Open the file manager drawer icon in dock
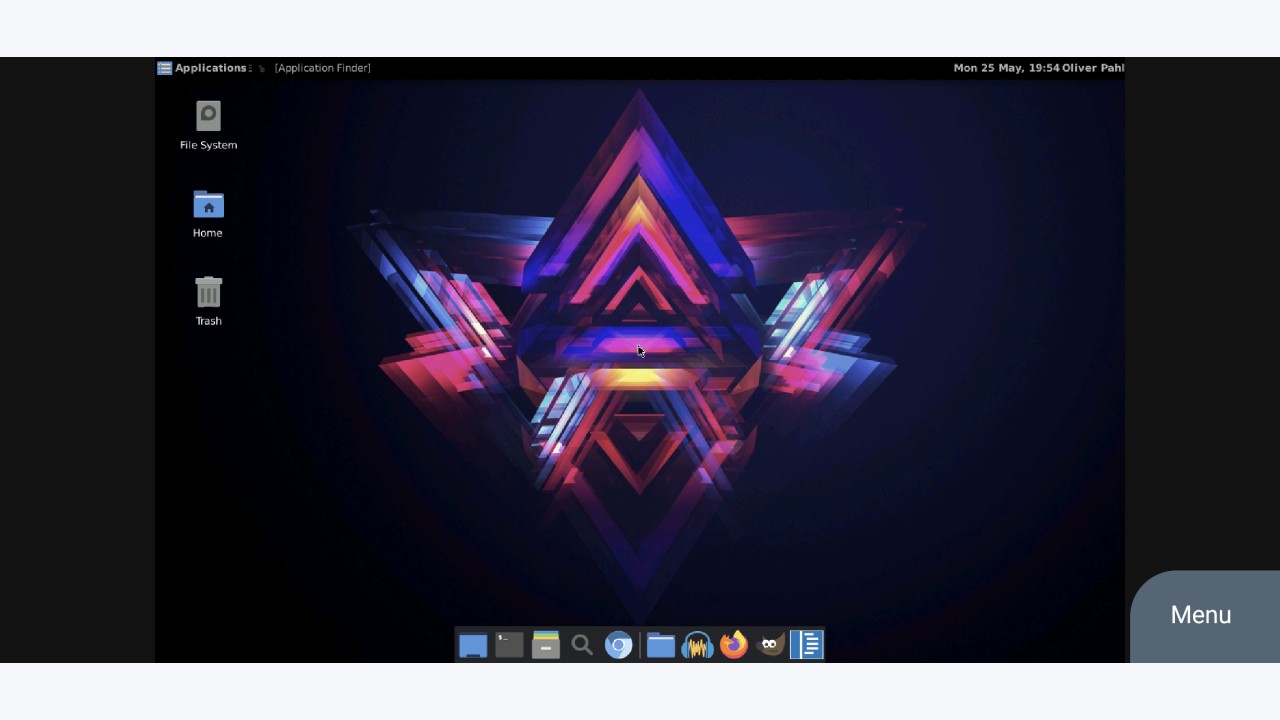1280x720 pixels. pyautogui.click(x=545, y=646)
